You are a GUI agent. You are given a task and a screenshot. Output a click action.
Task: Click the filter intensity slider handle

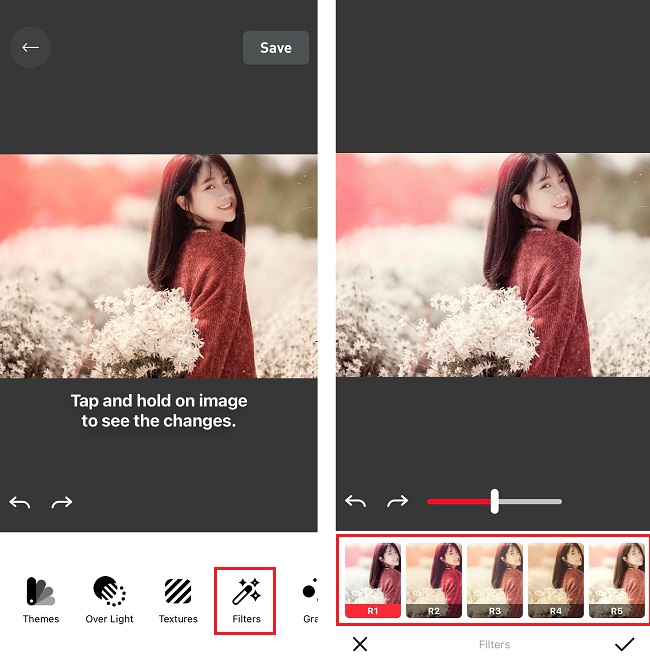point(495,501)
